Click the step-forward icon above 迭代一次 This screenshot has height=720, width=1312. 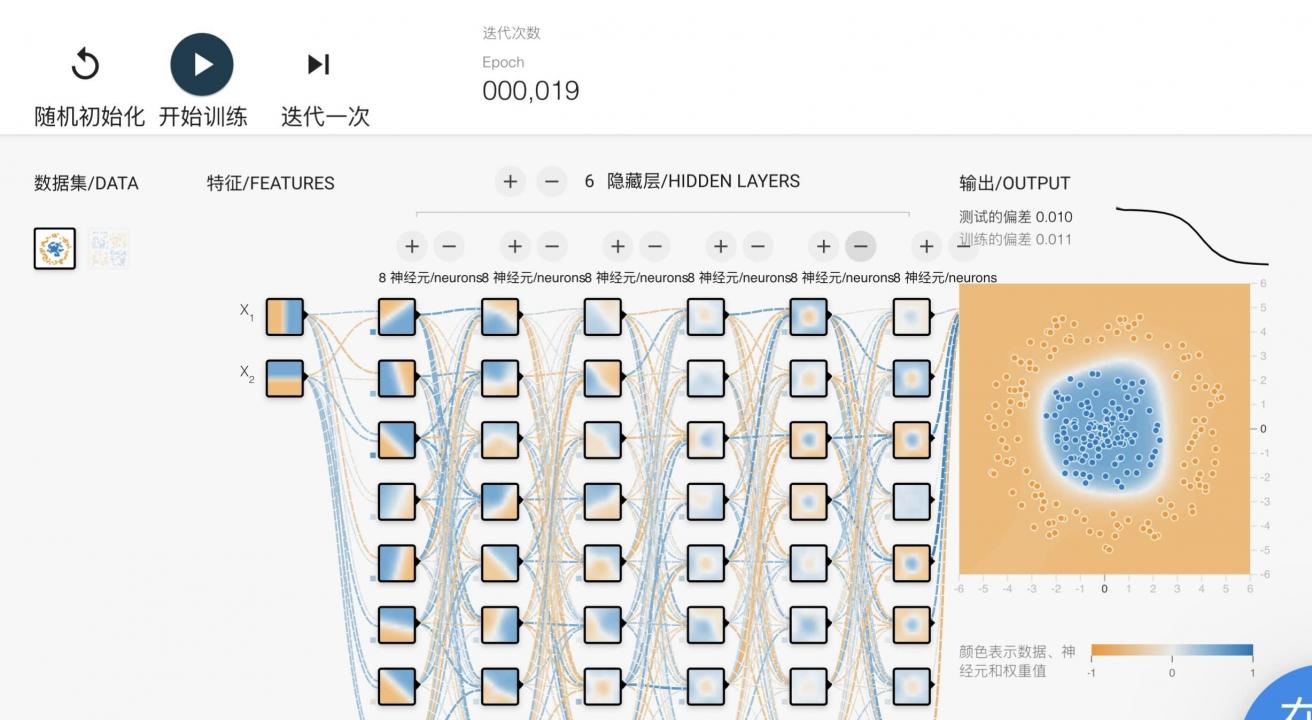coord(318,65)
